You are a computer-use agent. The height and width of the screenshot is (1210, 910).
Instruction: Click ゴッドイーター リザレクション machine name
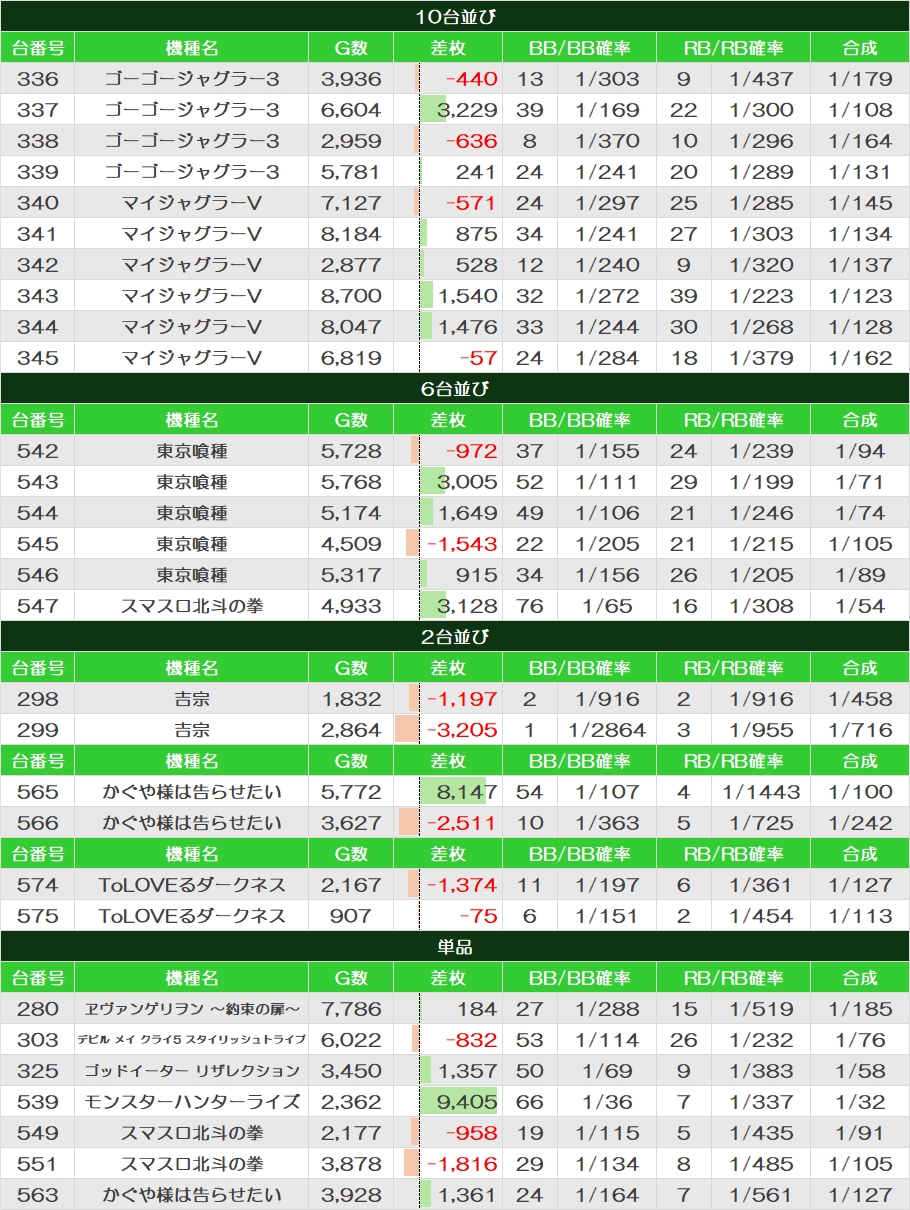(191, 1071)
